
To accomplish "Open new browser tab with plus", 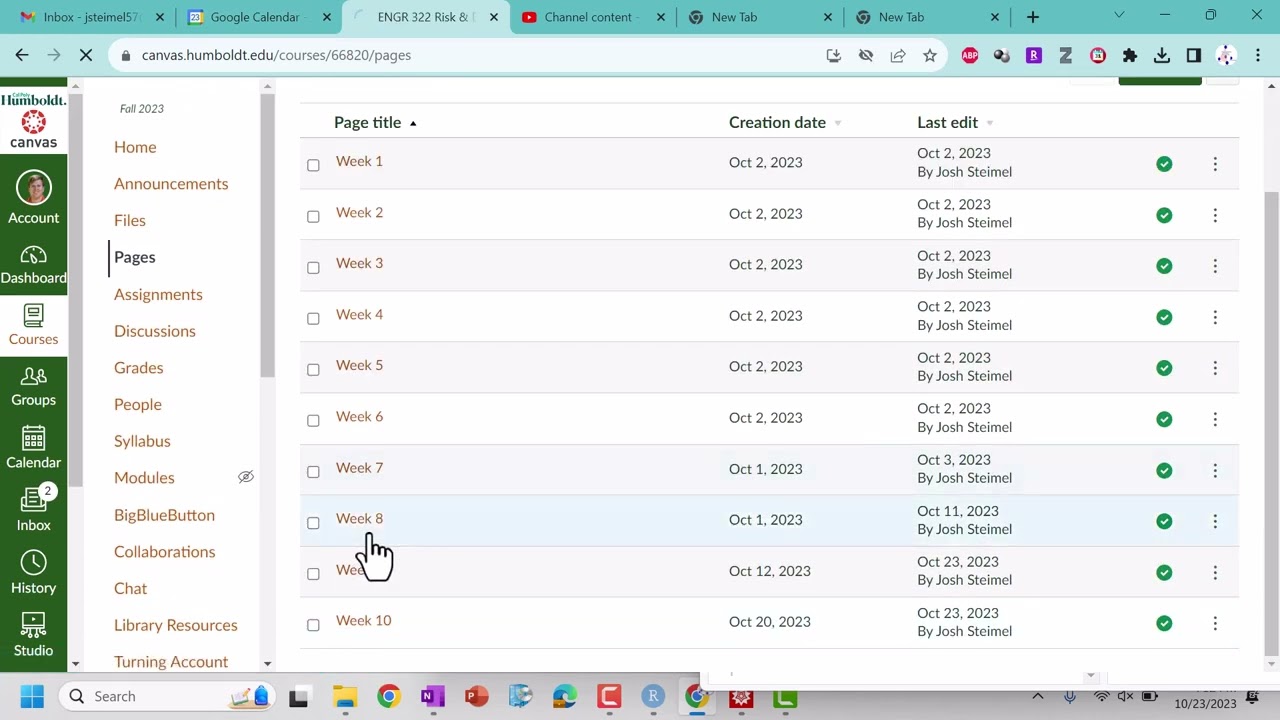I will [1033, 17].
